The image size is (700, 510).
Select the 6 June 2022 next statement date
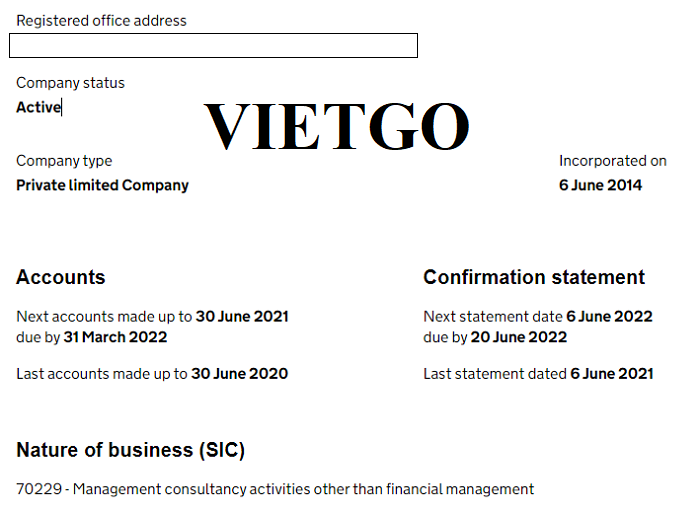(x=609, y=317)
